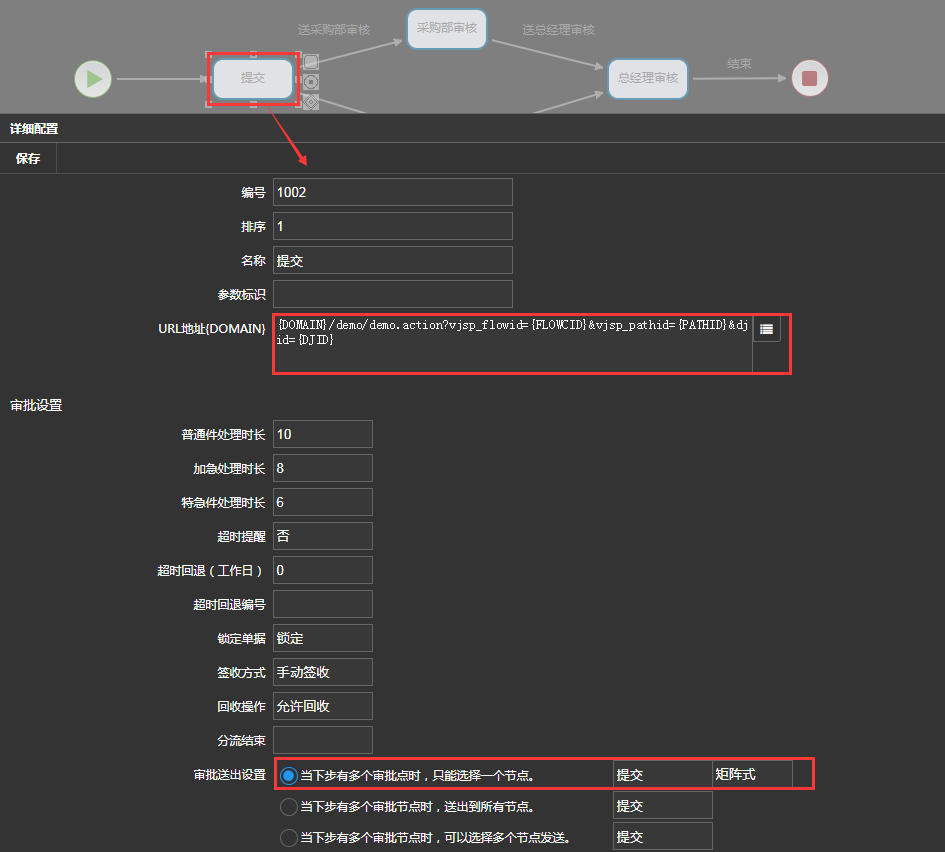The image size is (945, 852).
Task: Click the green start node icon
Action: [x=93, y=78]
